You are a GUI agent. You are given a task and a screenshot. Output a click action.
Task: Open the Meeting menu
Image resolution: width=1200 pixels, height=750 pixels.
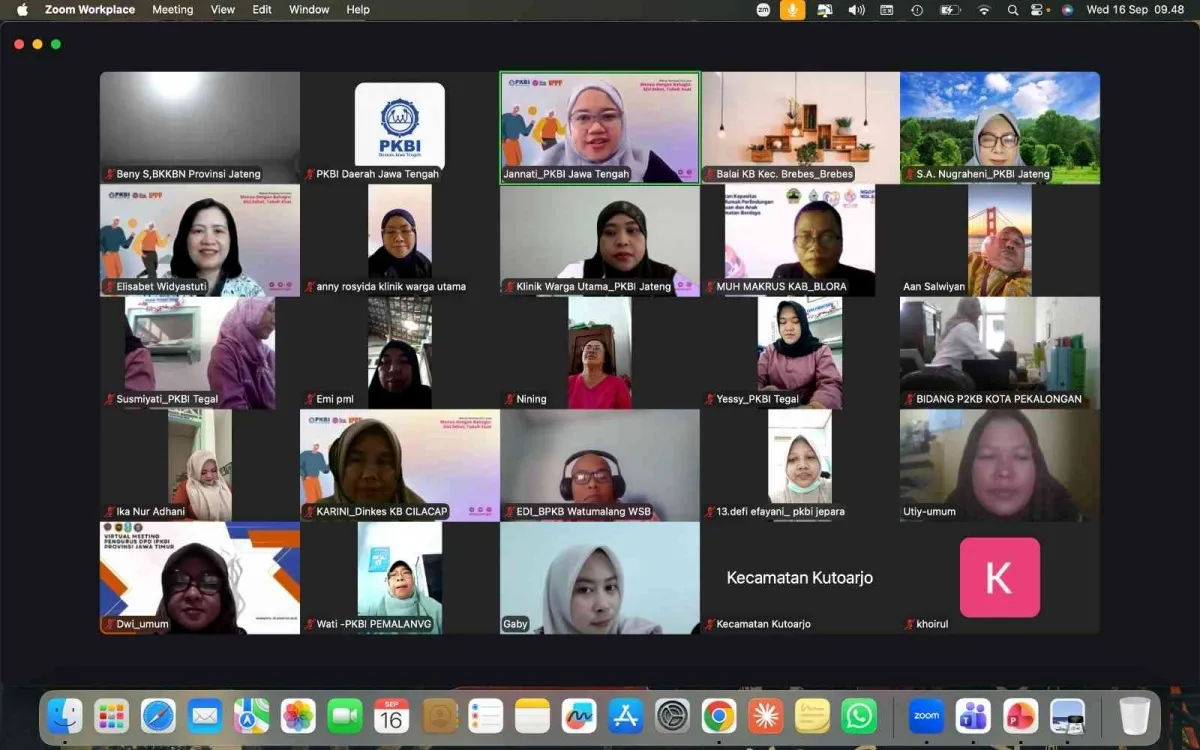pos(173,10)
